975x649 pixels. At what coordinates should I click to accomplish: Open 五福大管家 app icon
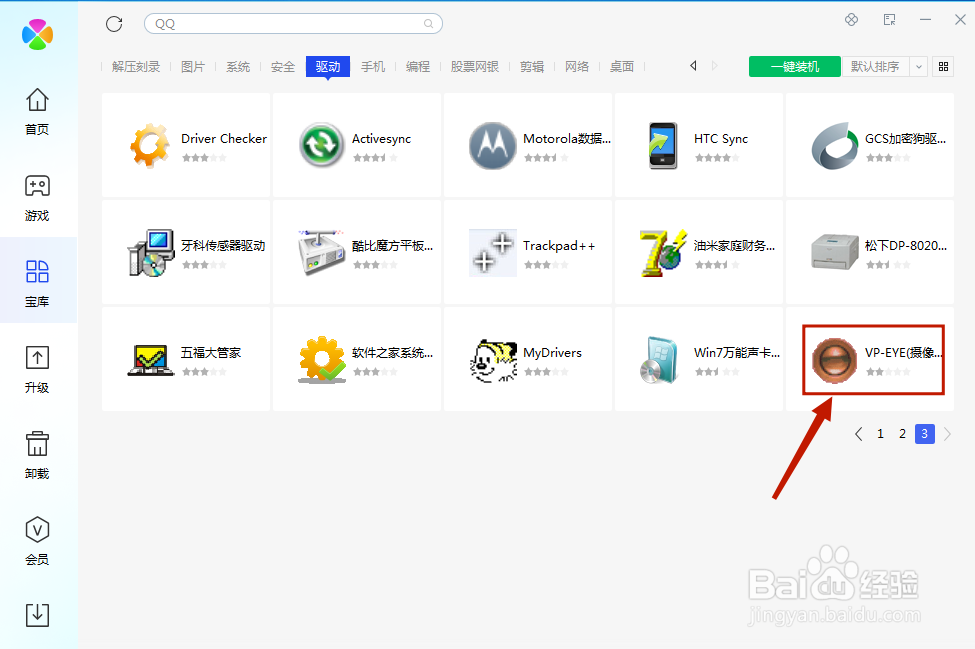150,360
